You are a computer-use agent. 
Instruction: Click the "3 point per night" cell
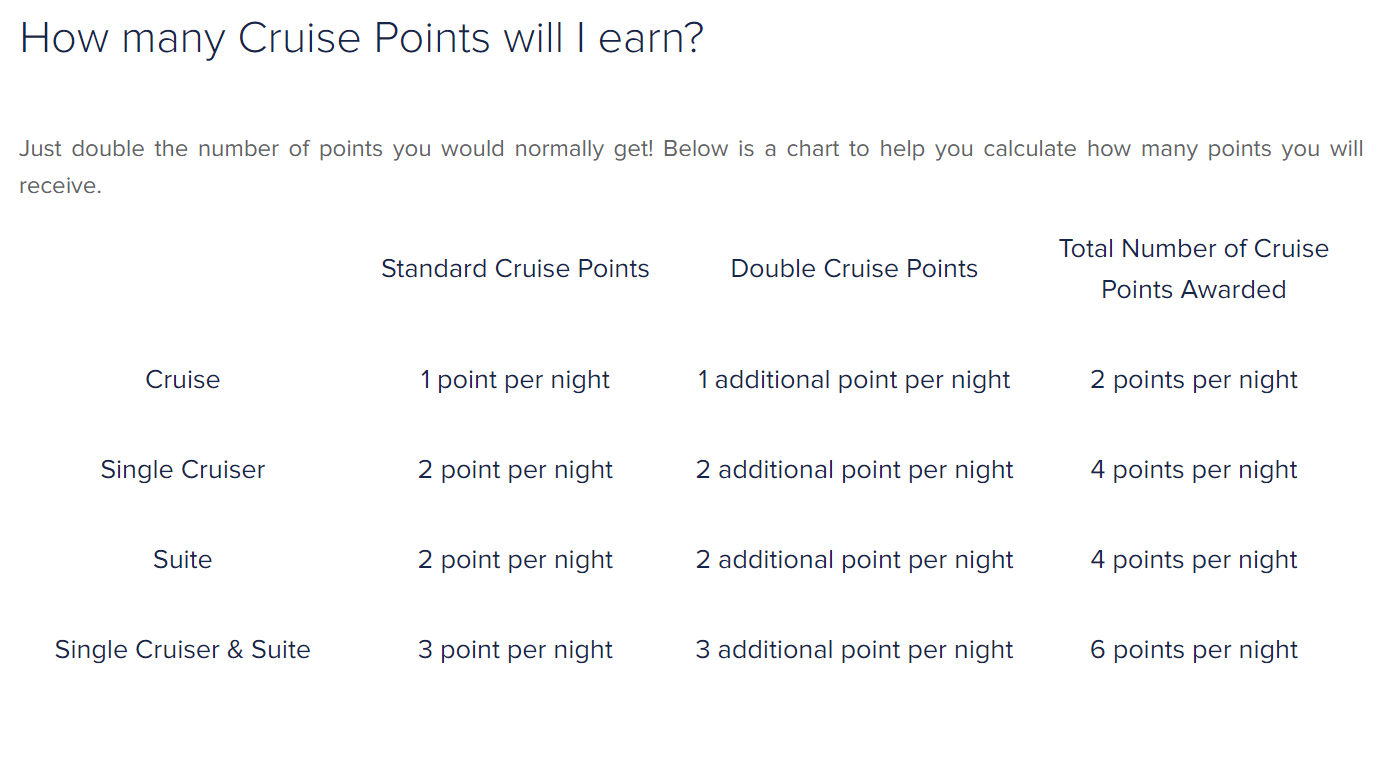pos(515,650)
